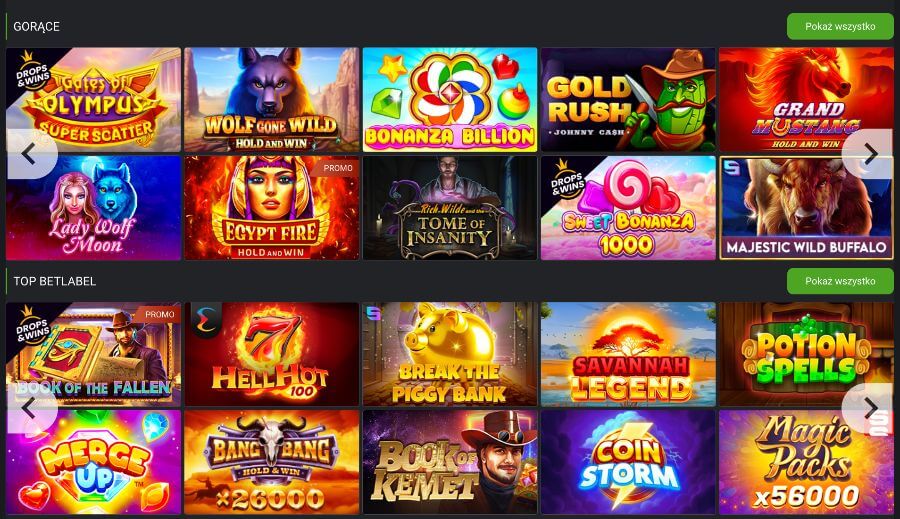Select the Savannah Legend game tile
900x519 pixels.
[x=628, y=354]
